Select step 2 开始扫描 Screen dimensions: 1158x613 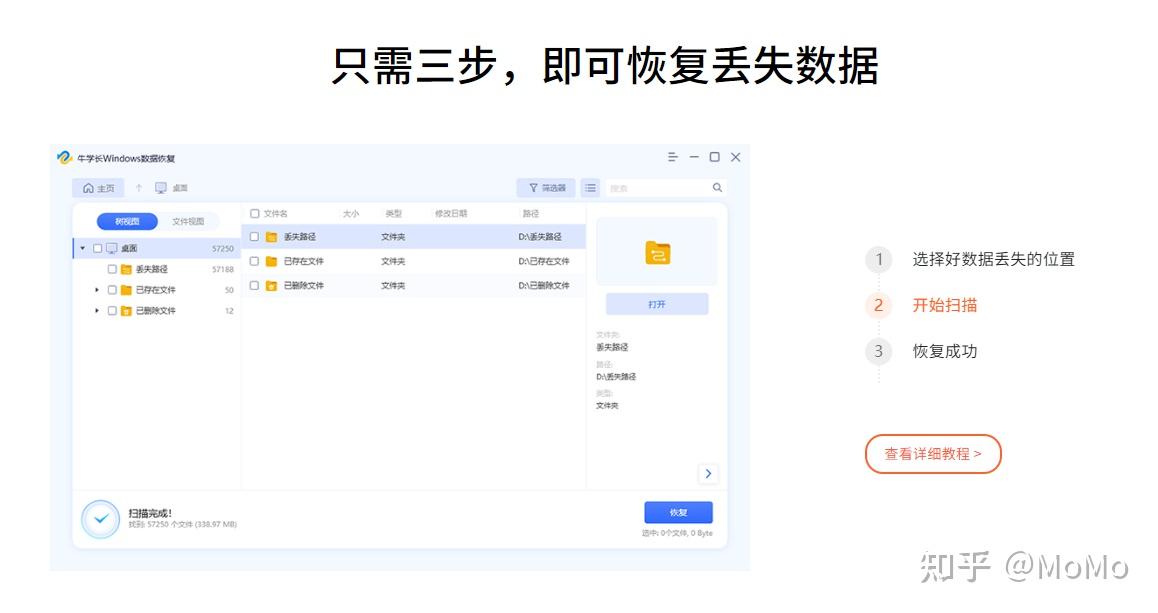945,305
